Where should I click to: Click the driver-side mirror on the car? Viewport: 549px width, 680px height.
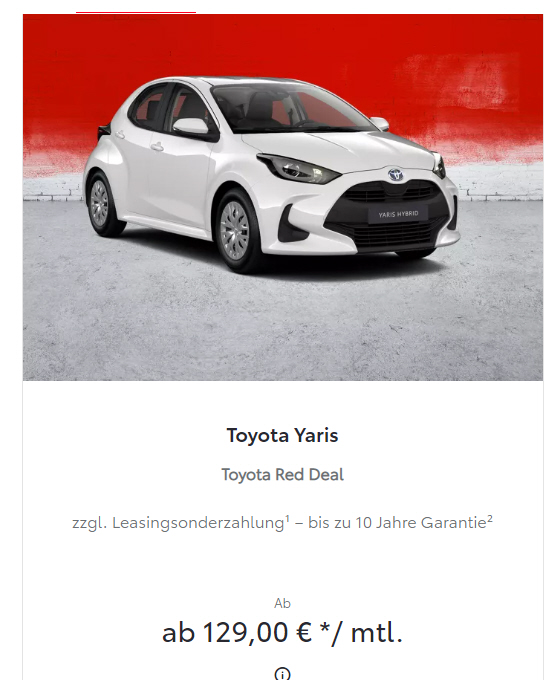191,126
